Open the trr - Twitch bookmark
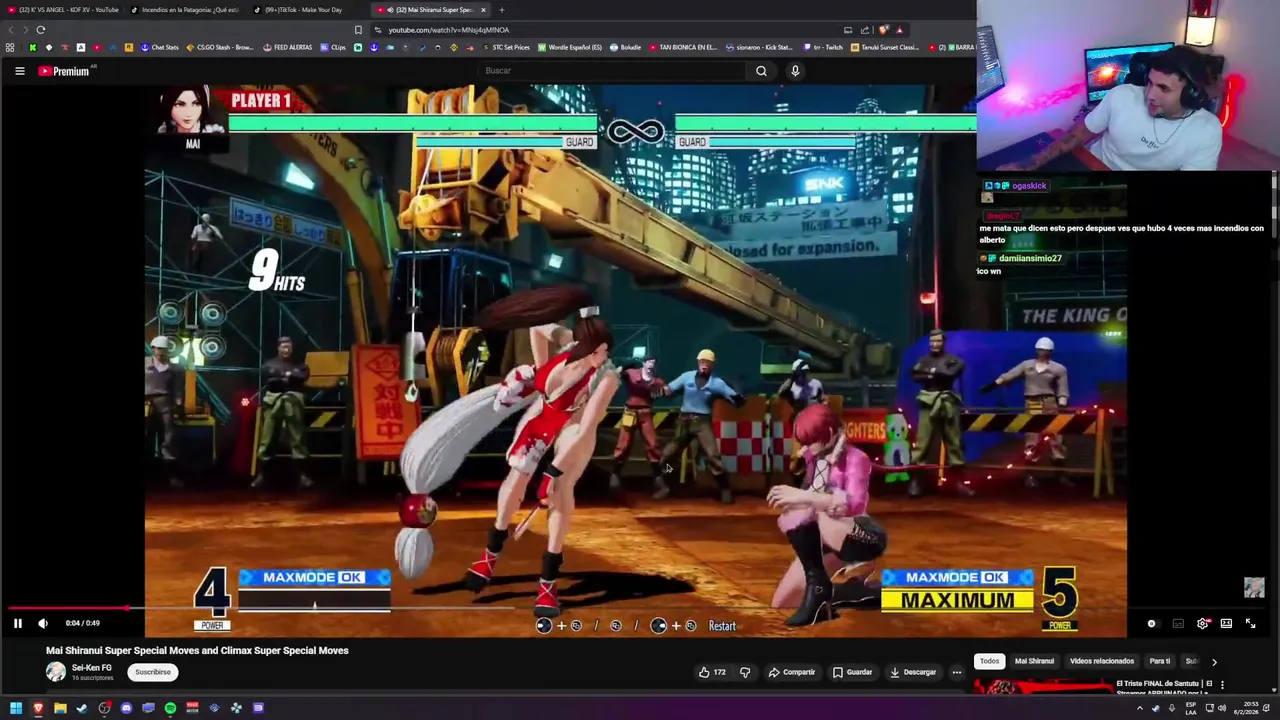 [823, 47]
